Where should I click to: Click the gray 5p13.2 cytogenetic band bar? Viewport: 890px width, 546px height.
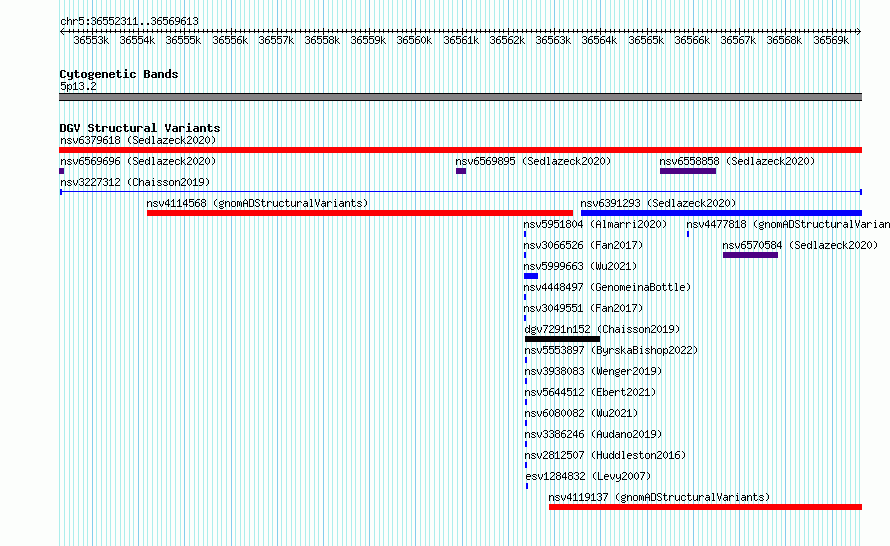[460, 97]
